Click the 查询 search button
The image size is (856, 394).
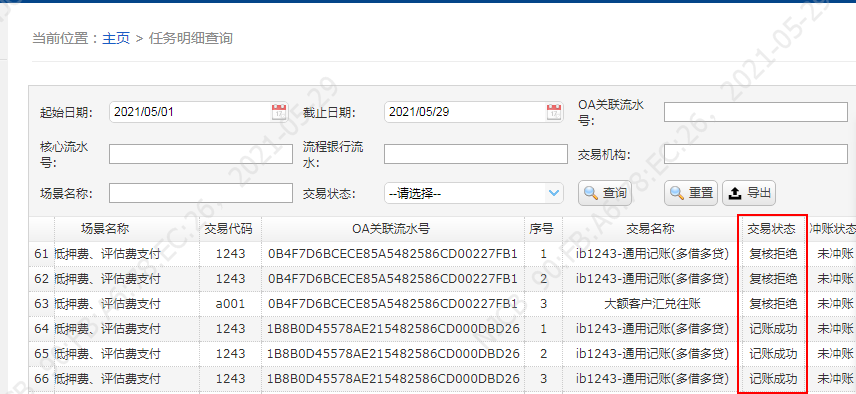coord(605,193)
